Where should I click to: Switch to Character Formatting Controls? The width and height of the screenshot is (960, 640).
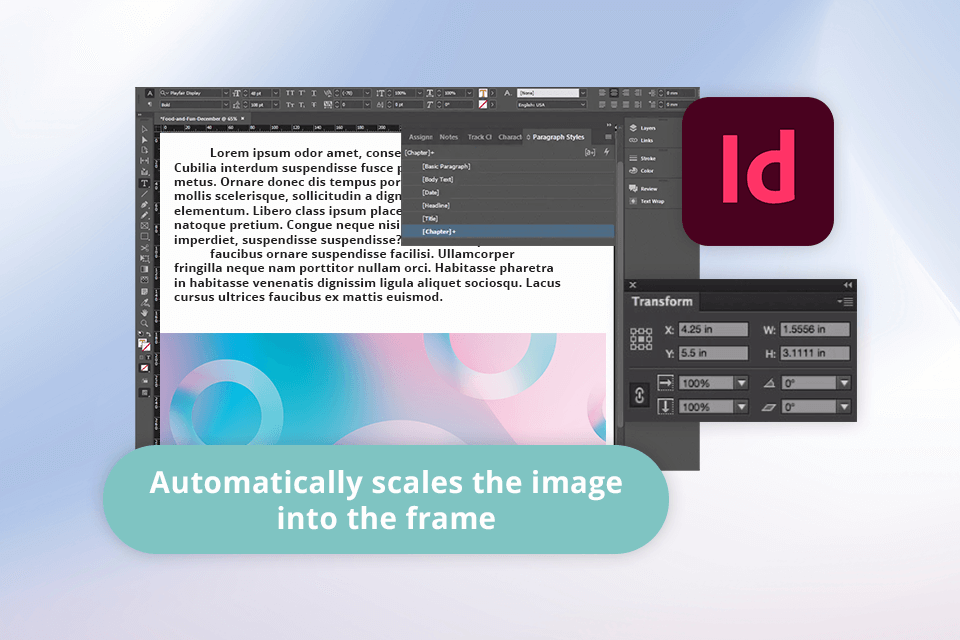(x=151, y=93)
